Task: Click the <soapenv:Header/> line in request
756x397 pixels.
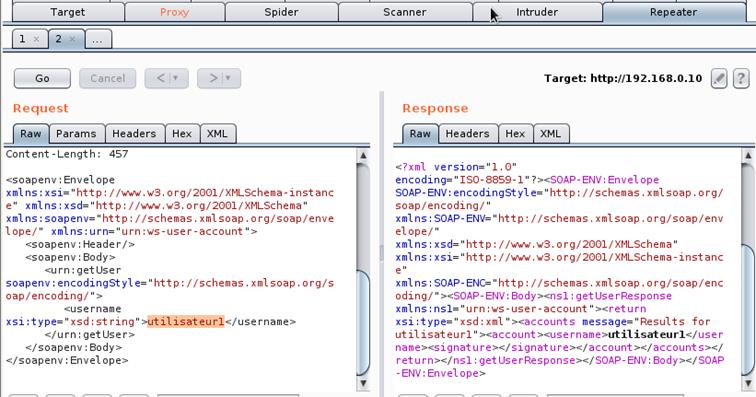Action: tap(80, 244)
